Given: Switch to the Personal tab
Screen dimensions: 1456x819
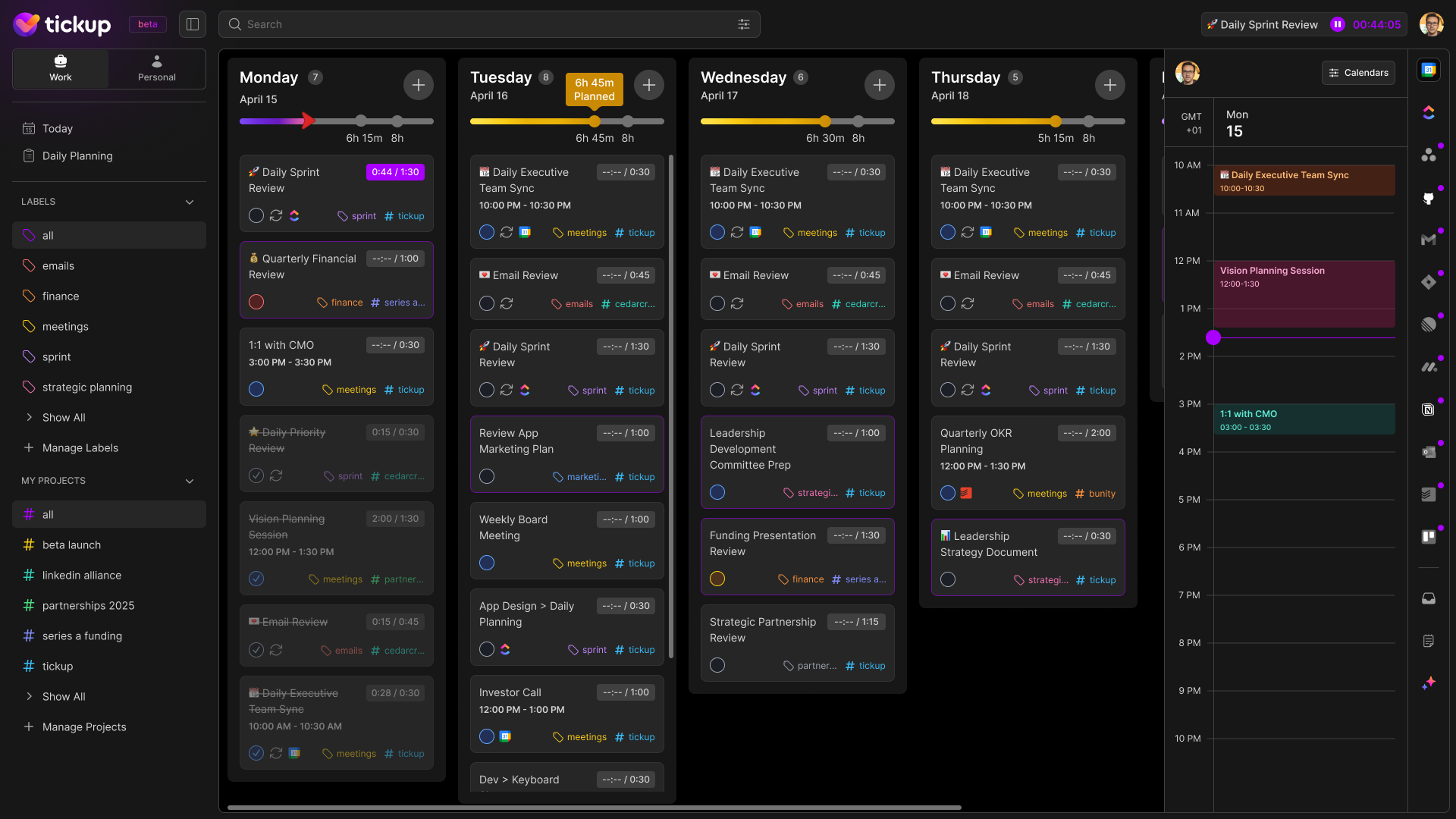Looking at the screenshot, I should click(x=157, y=69).
